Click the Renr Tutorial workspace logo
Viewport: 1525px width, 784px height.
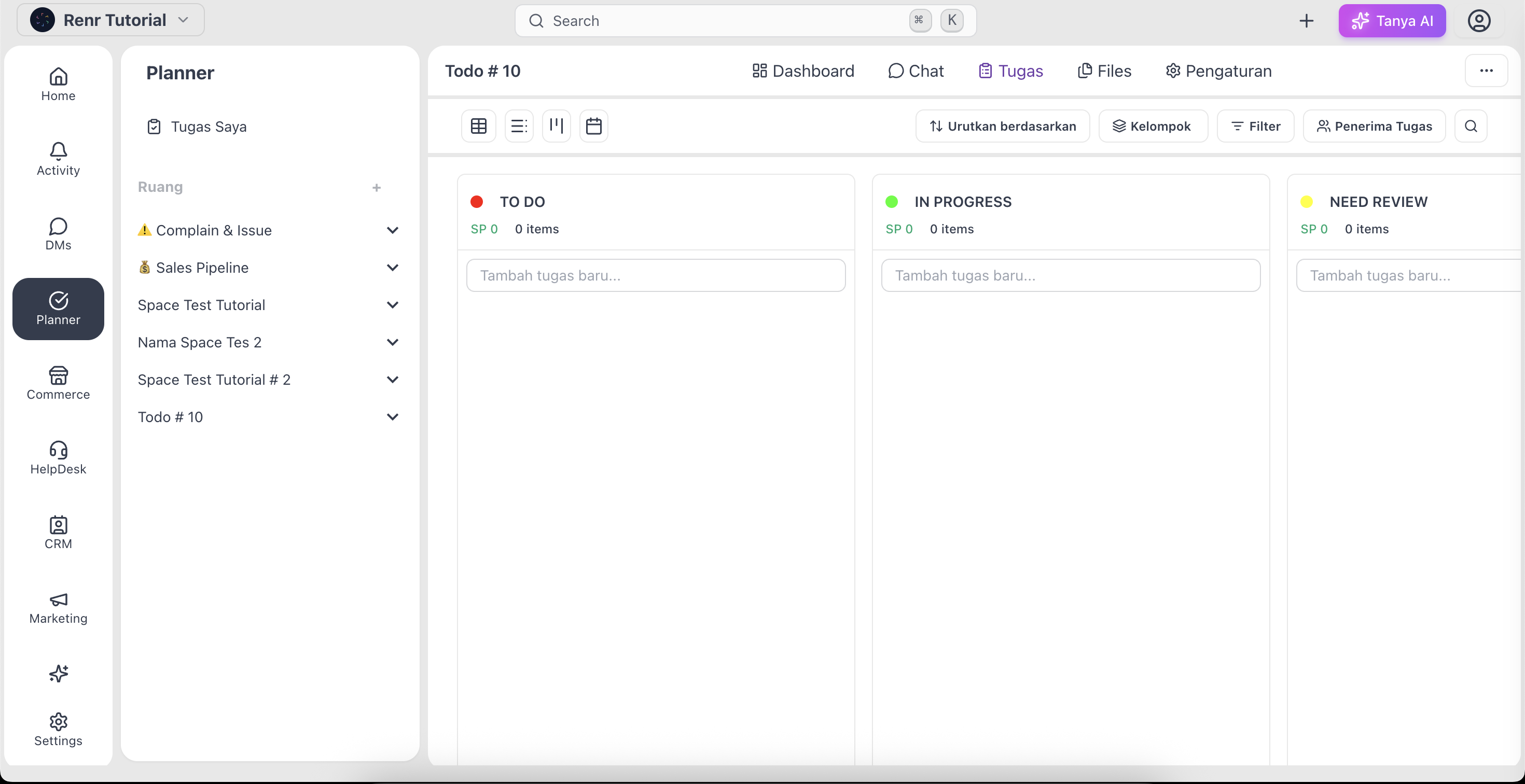pyautogui.click(x=43, y=20)
